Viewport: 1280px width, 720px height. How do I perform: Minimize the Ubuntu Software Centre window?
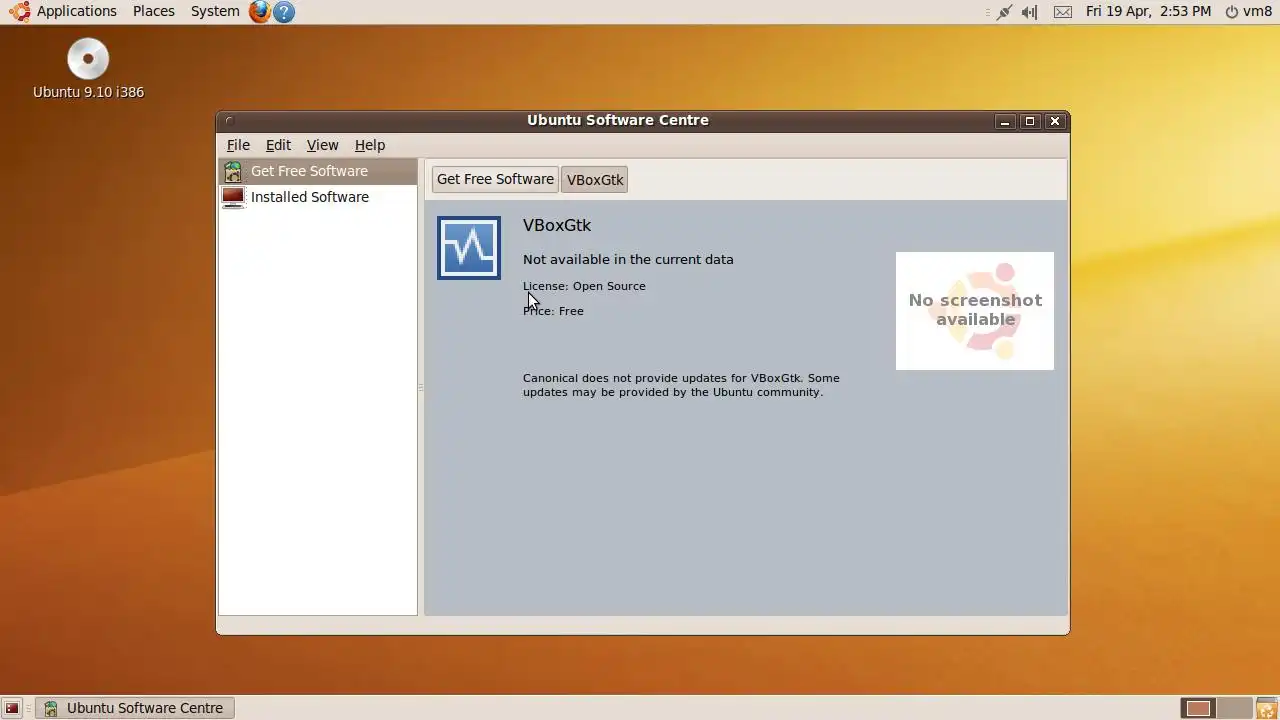[x=1005, y=121]
